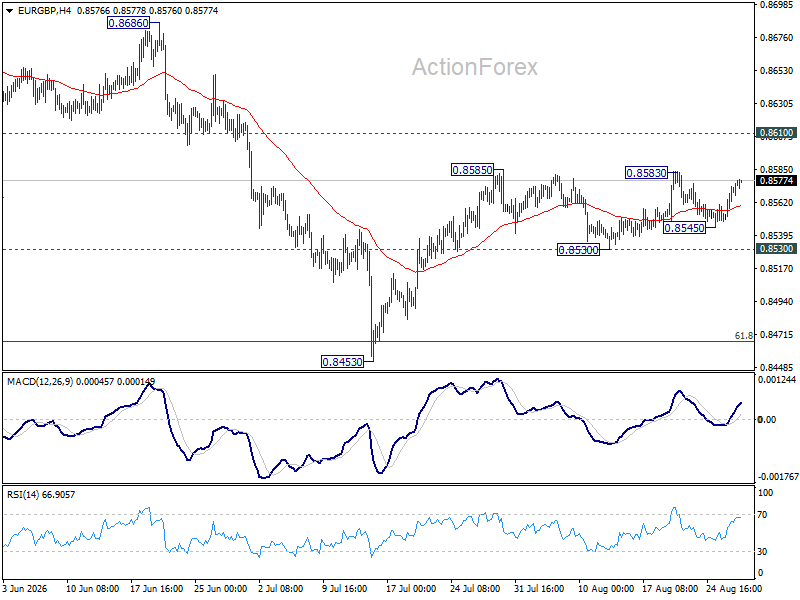Click the ActionForex watermark text

(474, 67)
